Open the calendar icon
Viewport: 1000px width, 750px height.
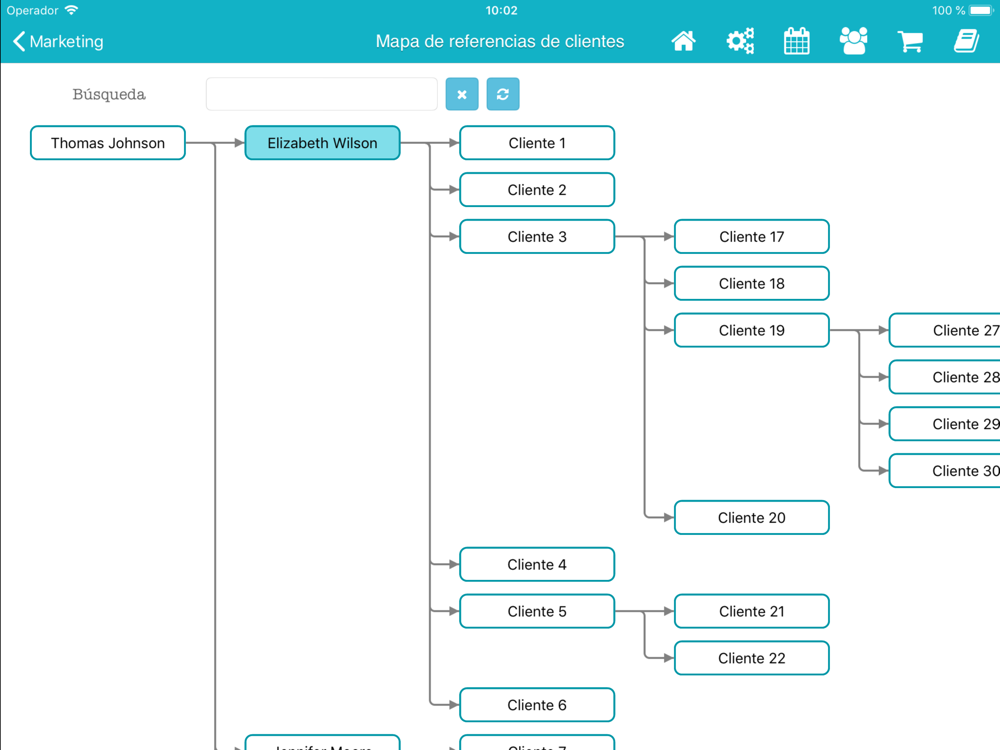click(797, 41)
